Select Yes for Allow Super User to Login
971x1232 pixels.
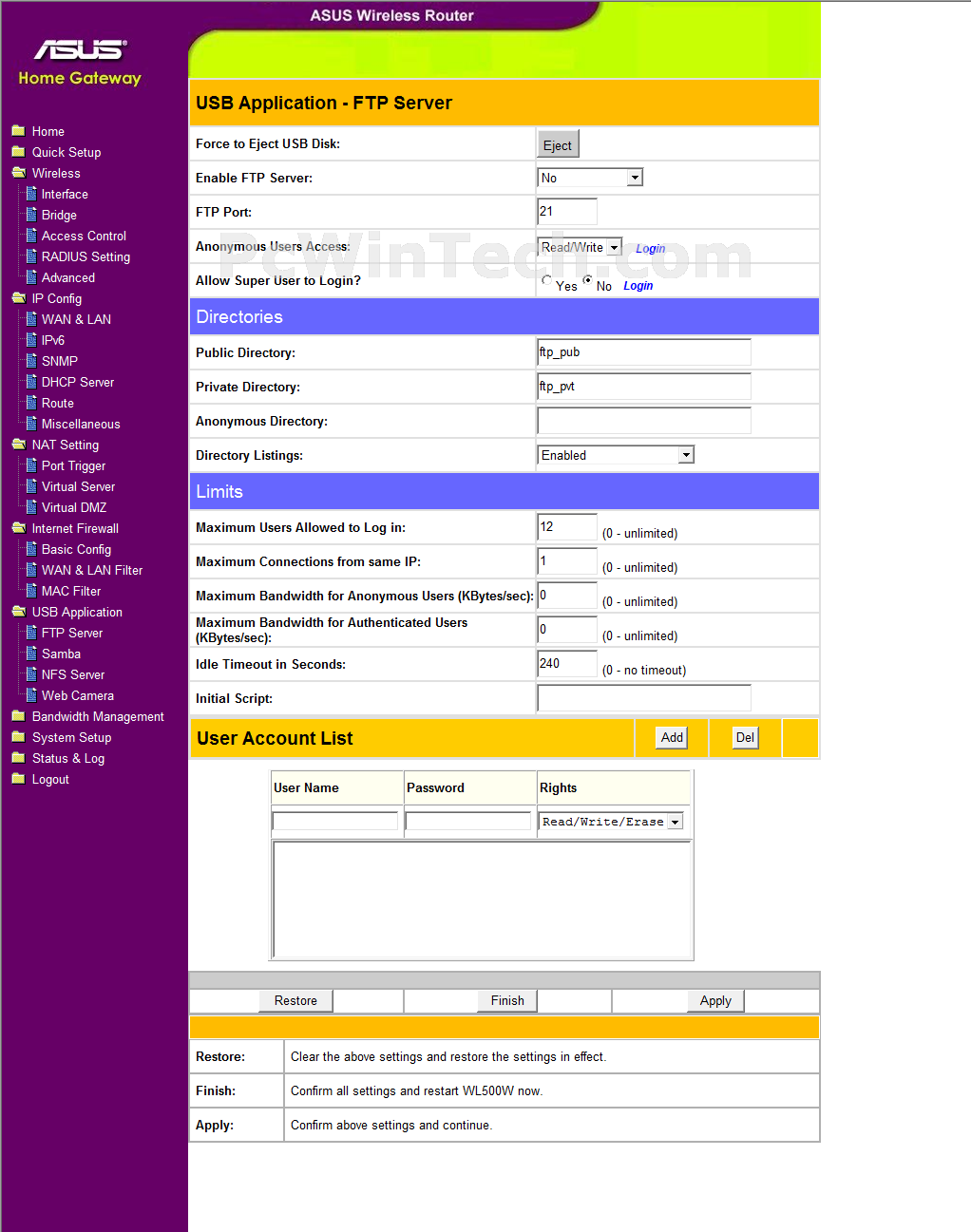pyautogui.click(x=546, y=280)
